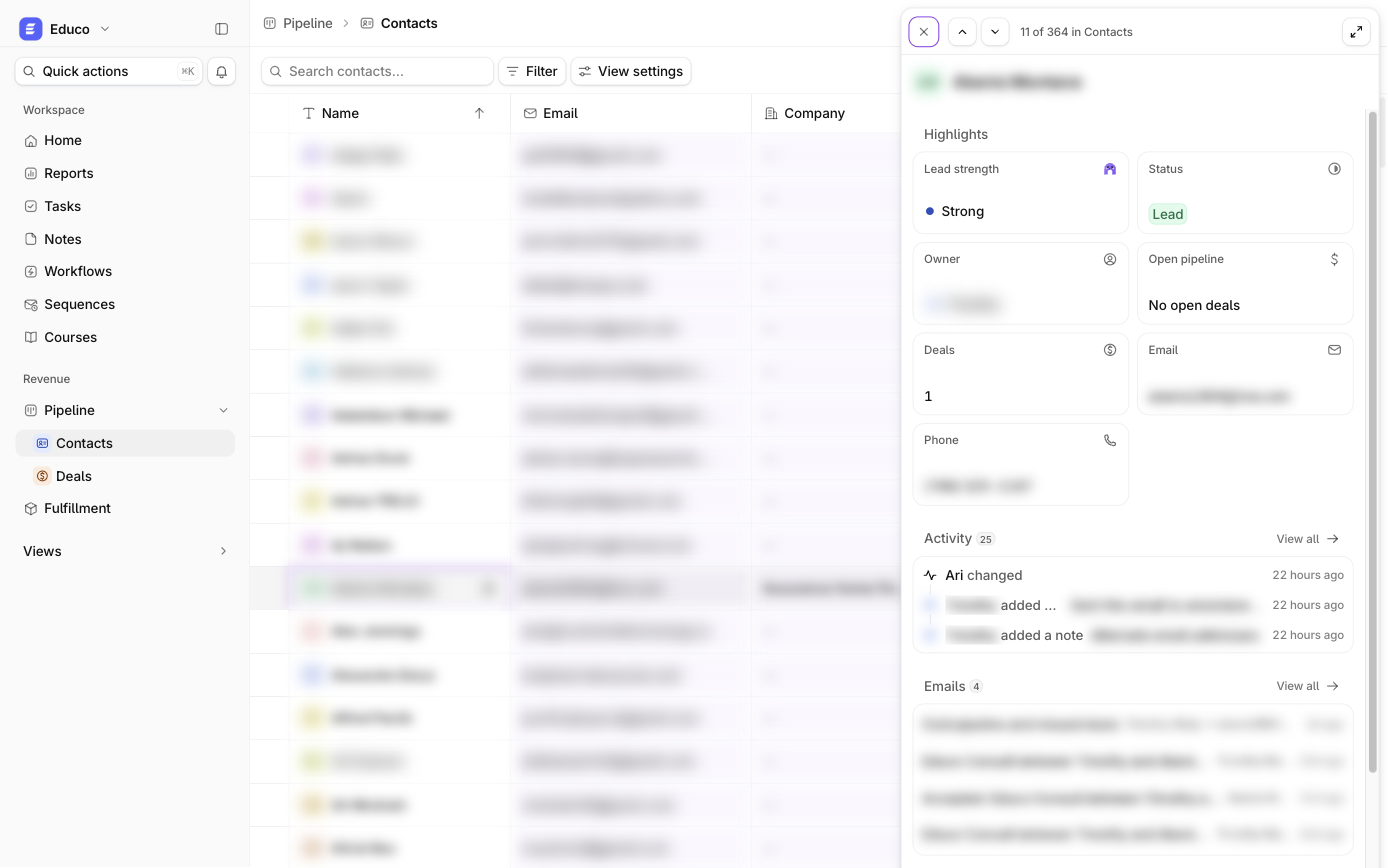The image size is (1388, 868).
Task: Click the Deals coin icon in sidebar
Action: click(x=42, y=476)
